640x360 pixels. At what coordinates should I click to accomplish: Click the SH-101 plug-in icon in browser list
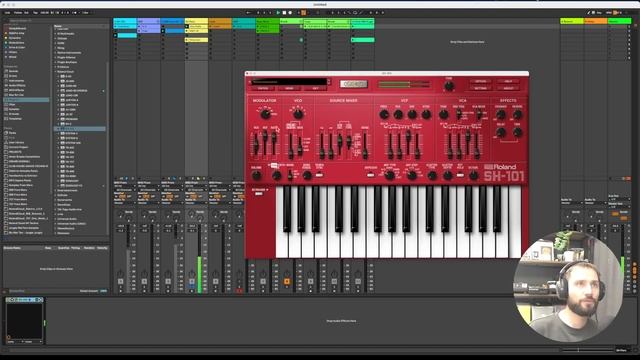(x=63, y=129)
